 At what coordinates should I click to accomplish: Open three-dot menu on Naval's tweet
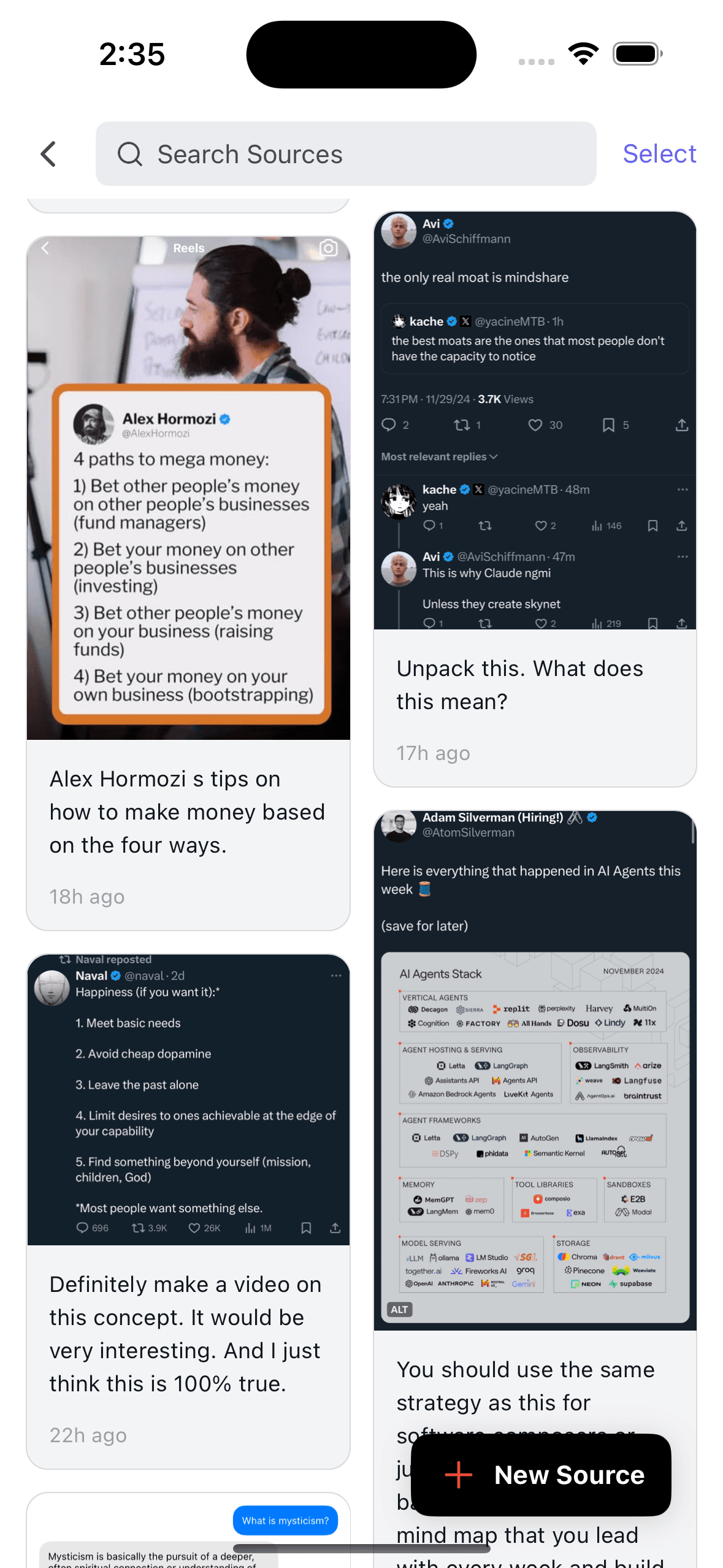click(336, 975)
